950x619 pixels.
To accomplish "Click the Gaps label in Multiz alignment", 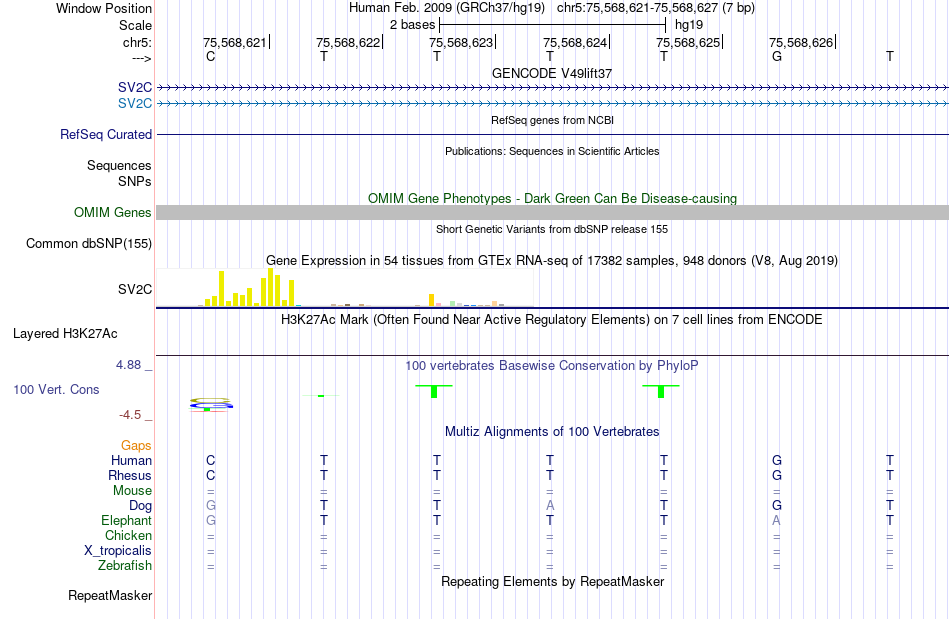I will coord(136,446).
